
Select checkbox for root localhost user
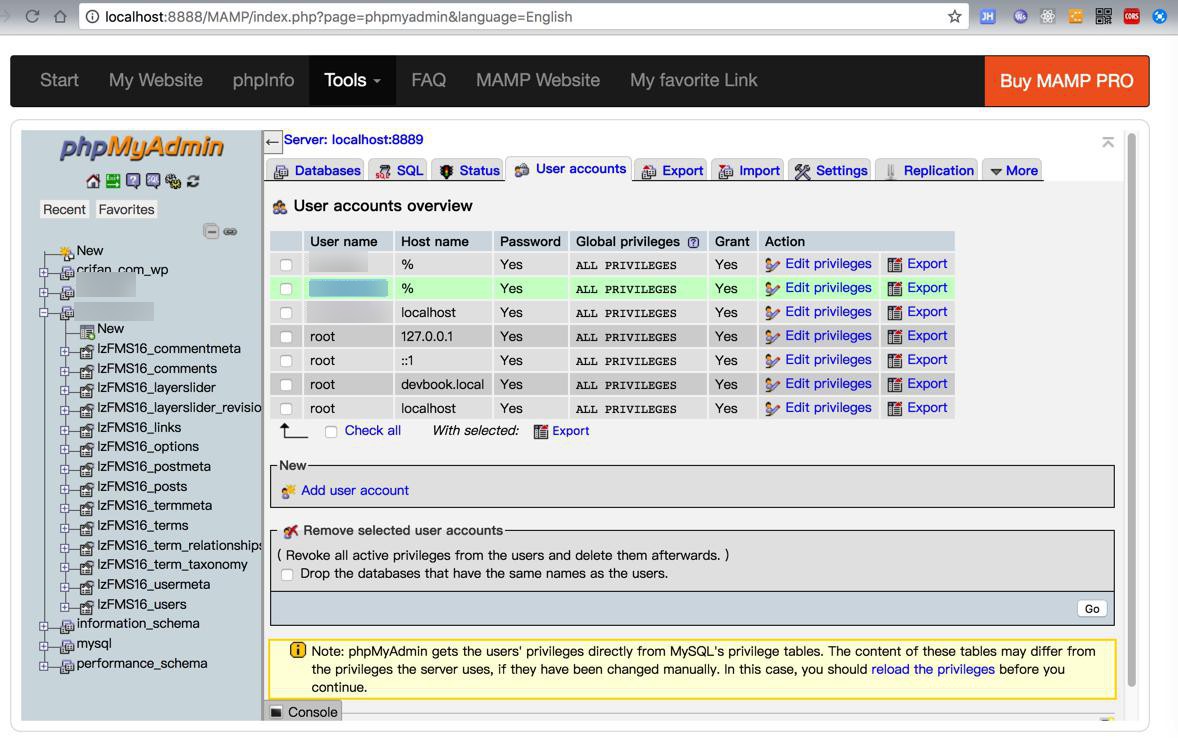click(285, 409)
